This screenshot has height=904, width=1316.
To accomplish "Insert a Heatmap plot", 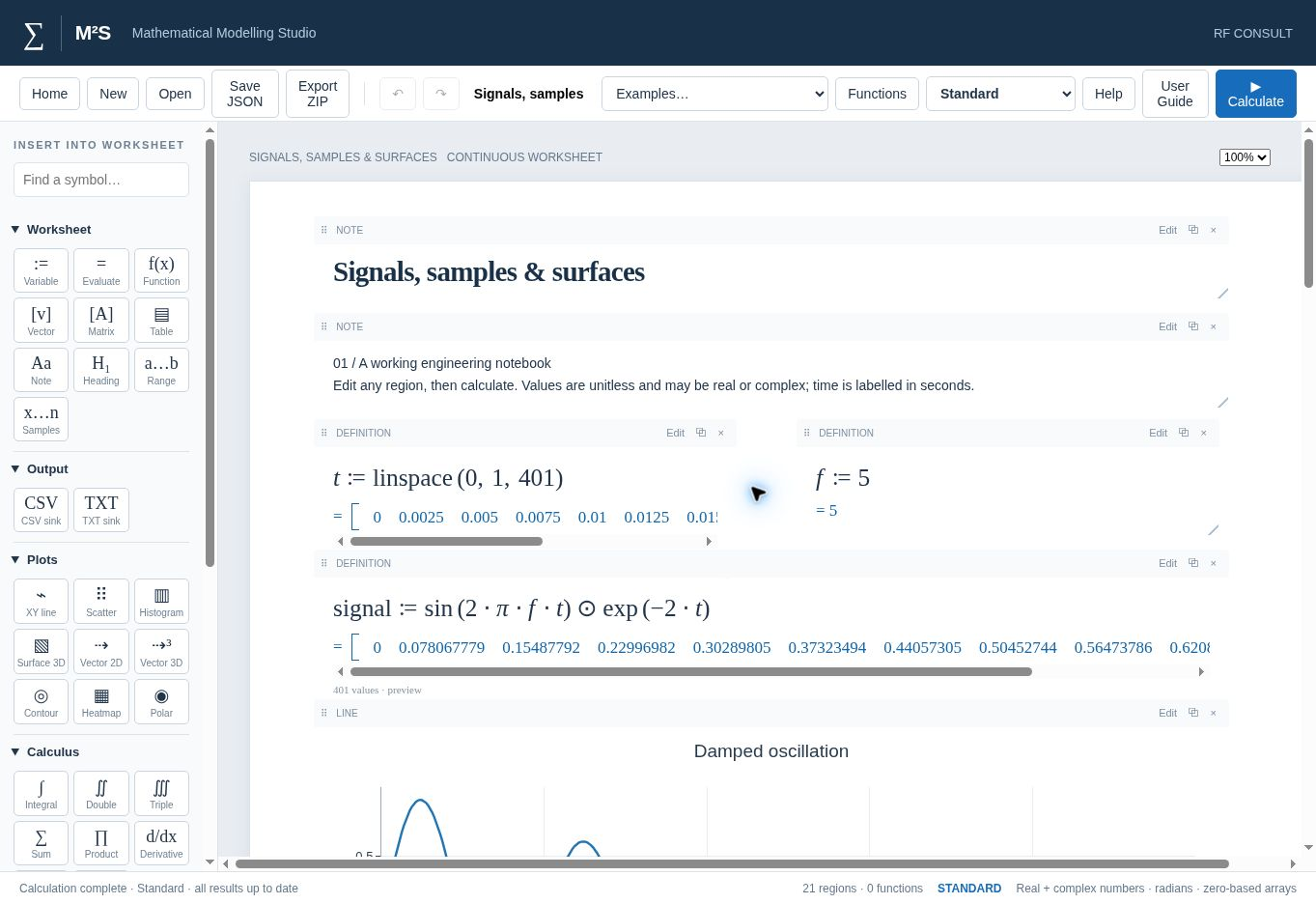I will tap(101, 701).
